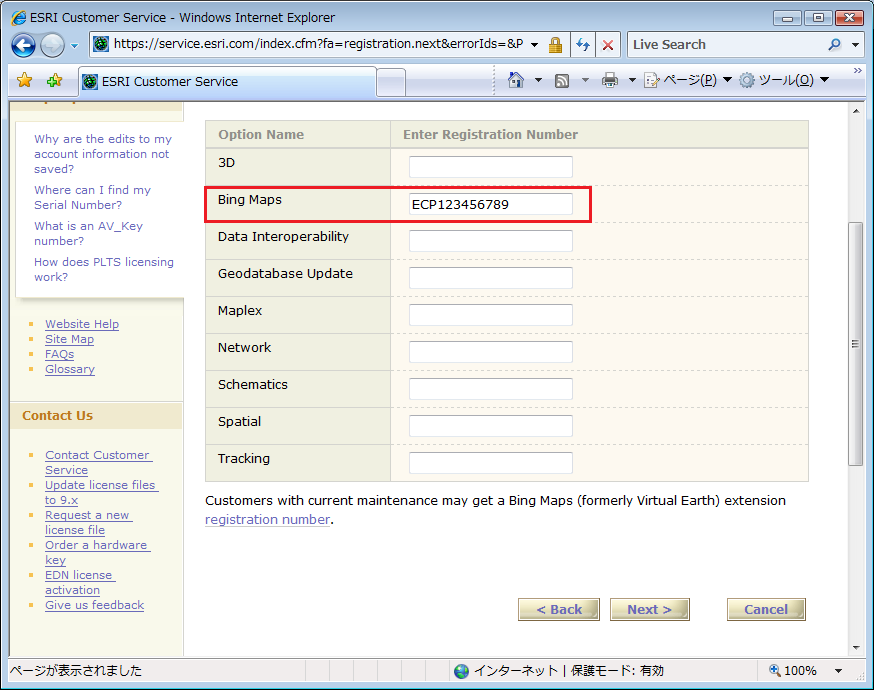Click the Home icon in toolbar
The width and height of the screenshot is (874, 690).
point(516,80)
